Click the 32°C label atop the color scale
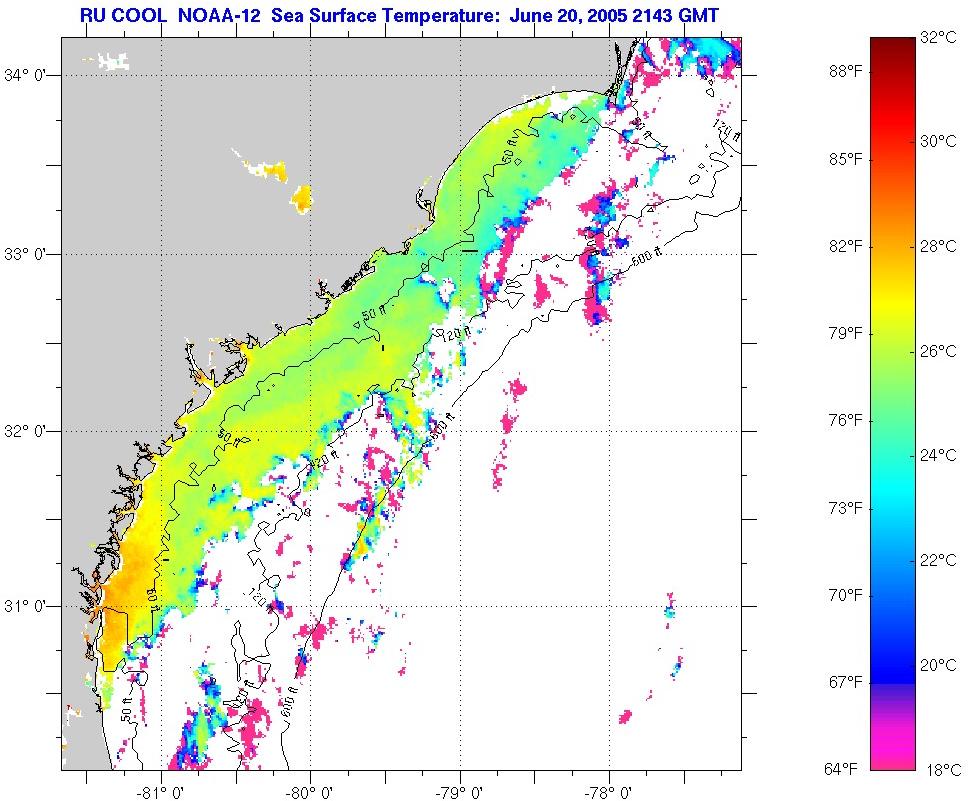Viewport: 968px width, 801px height. 937,38
